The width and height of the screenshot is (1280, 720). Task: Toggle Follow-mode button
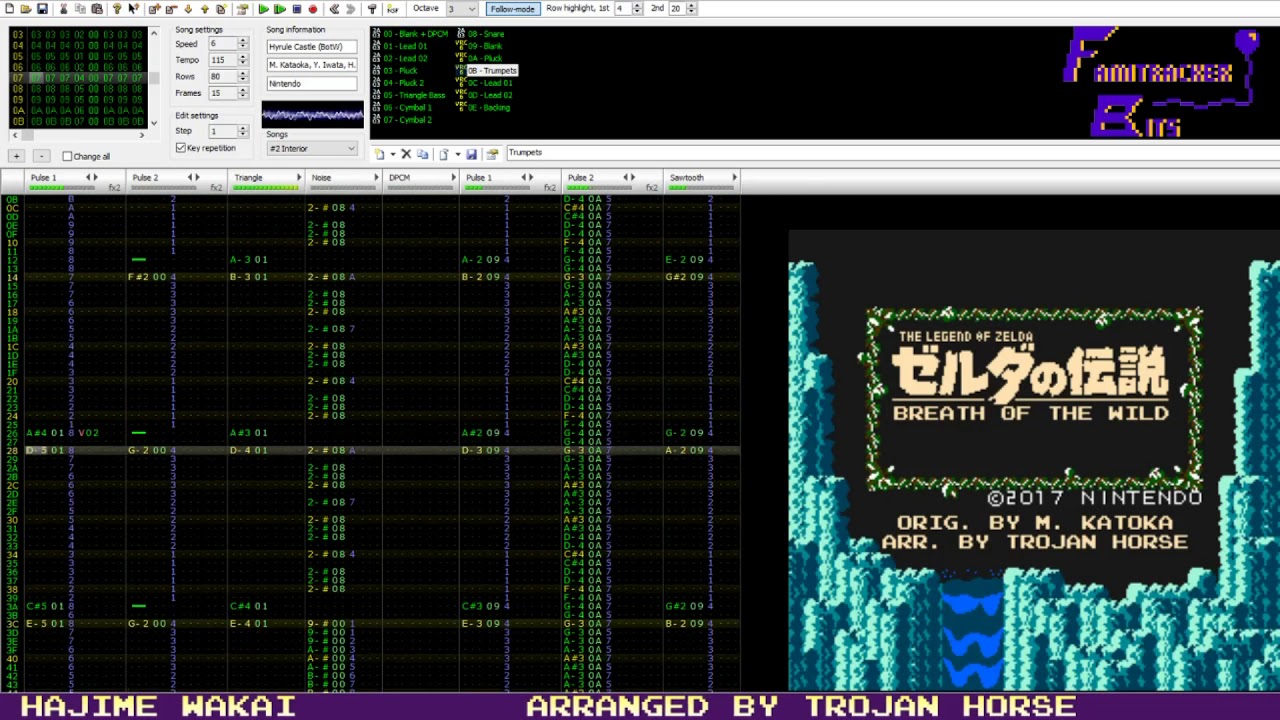513,9
